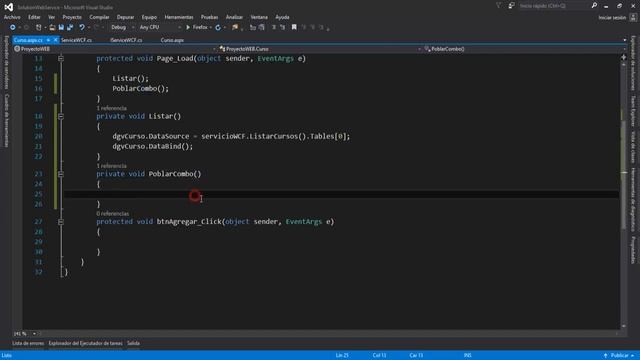Collapse the Listar method outline
The width and height of the screenshot is (640, 360).
point(61,116)
